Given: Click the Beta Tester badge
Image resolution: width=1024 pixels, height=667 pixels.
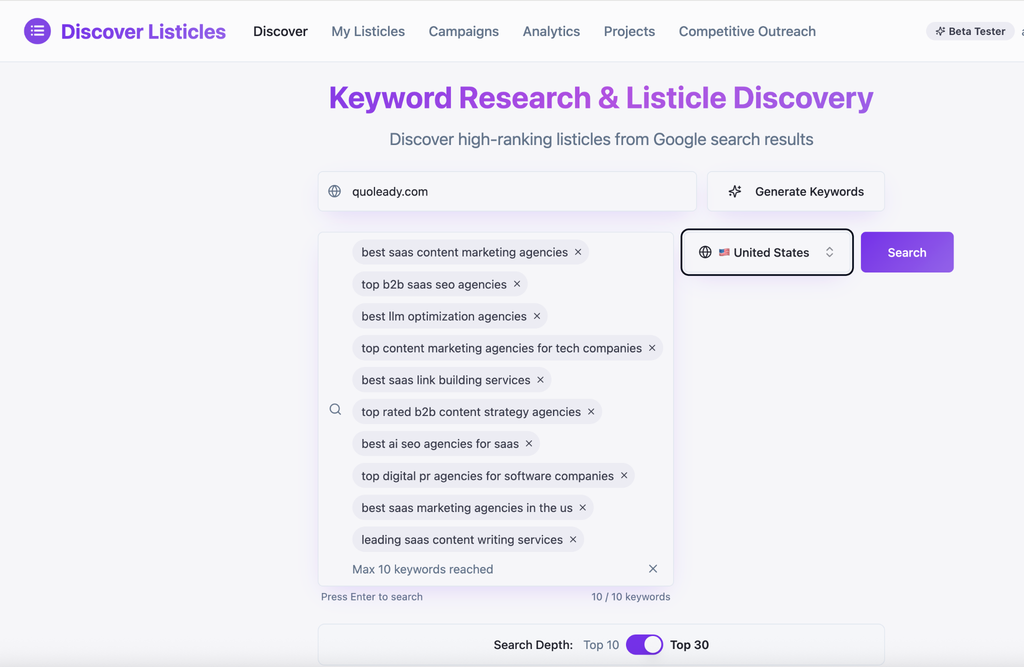Looking at the screenshot, I should (970, 31).
